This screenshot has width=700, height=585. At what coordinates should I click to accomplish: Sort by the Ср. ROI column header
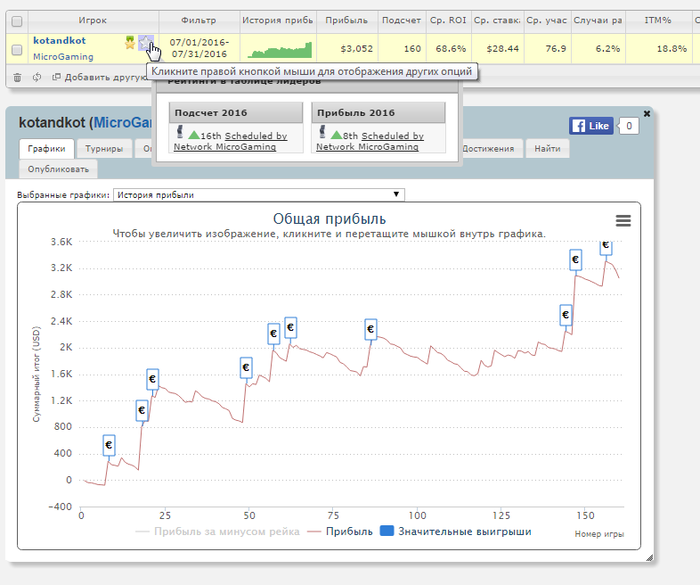pyautogui.click(x=448, y=21)
